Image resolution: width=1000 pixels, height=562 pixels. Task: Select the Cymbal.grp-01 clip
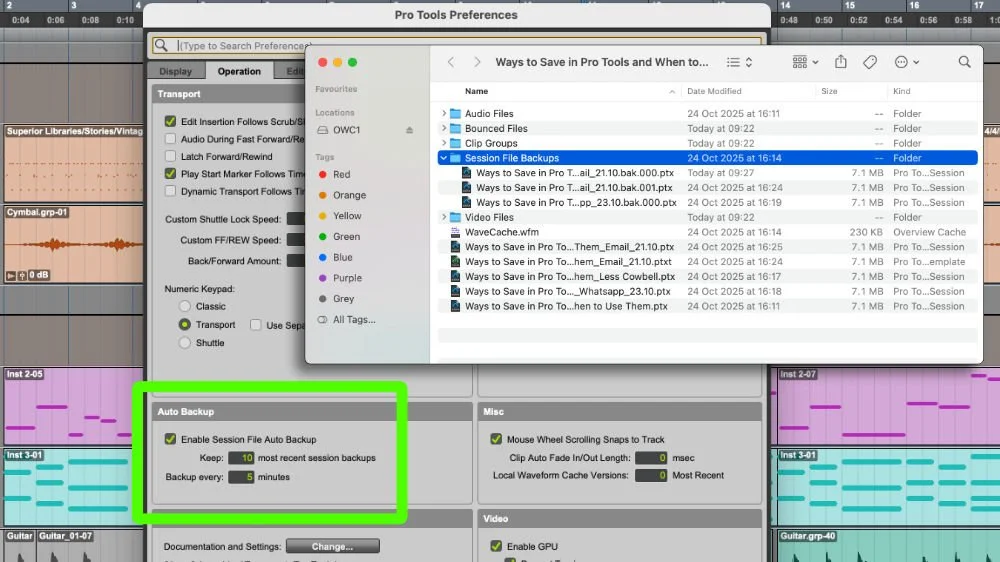(73, 244)
